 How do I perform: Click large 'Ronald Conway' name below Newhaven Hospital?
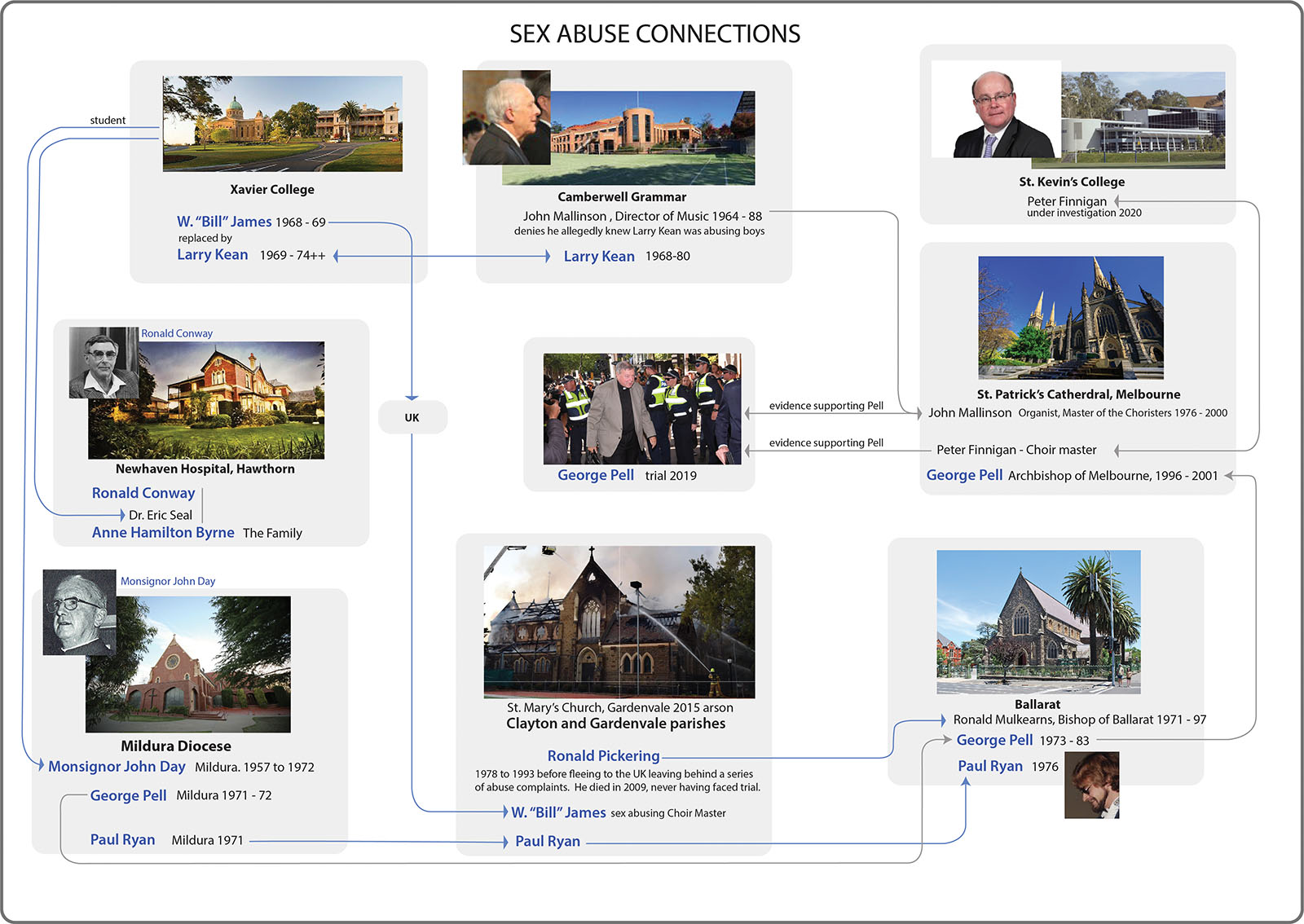[143, 493]
